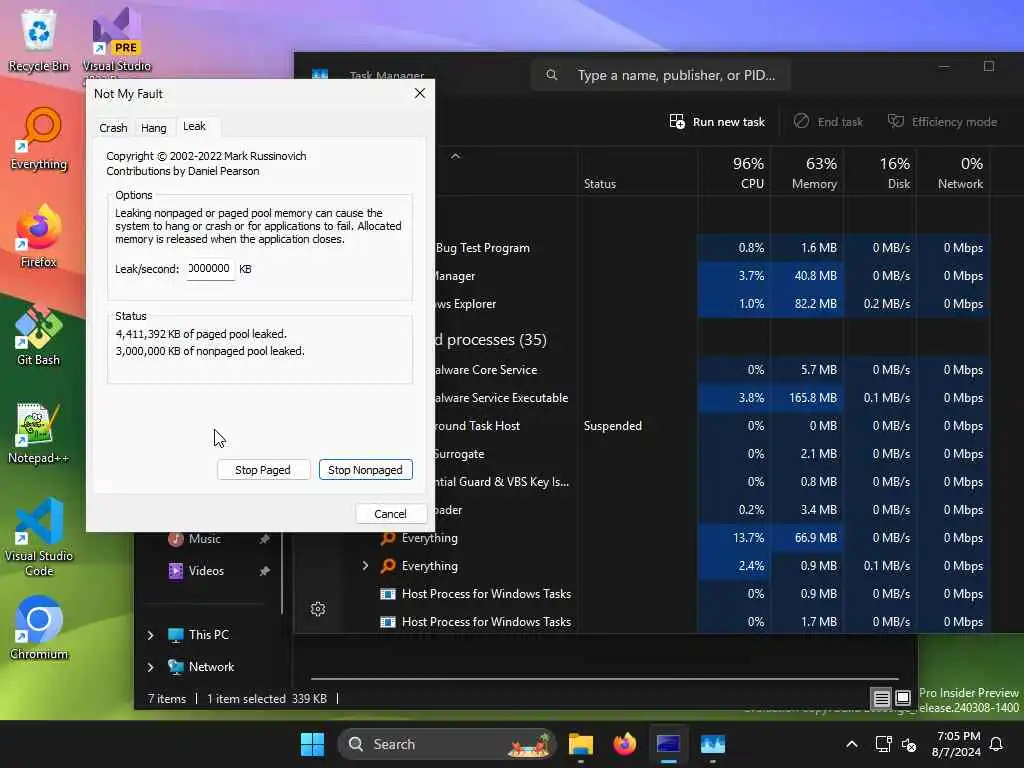The image size is (1024, 768).
Task: Sort by Network column in Task Manager
Action: coord(953,172)
